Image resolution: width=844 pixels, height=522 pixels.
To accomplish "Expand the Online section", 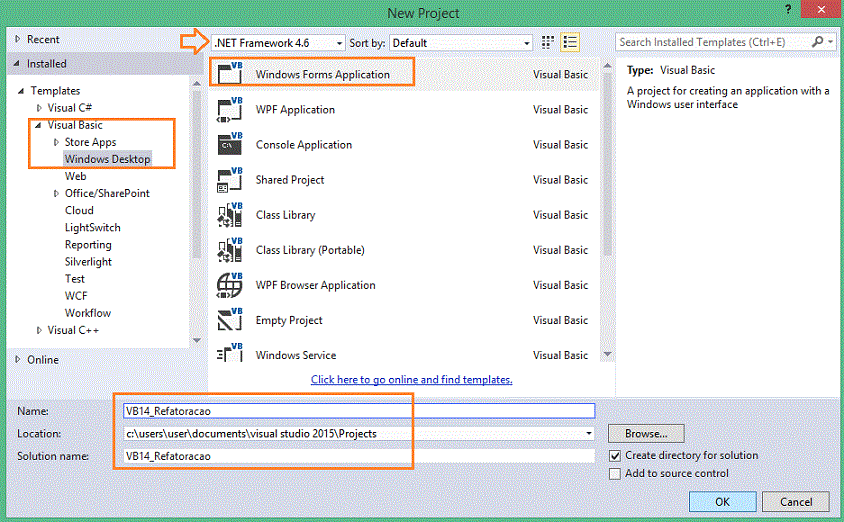I will [x=17, y=359].
